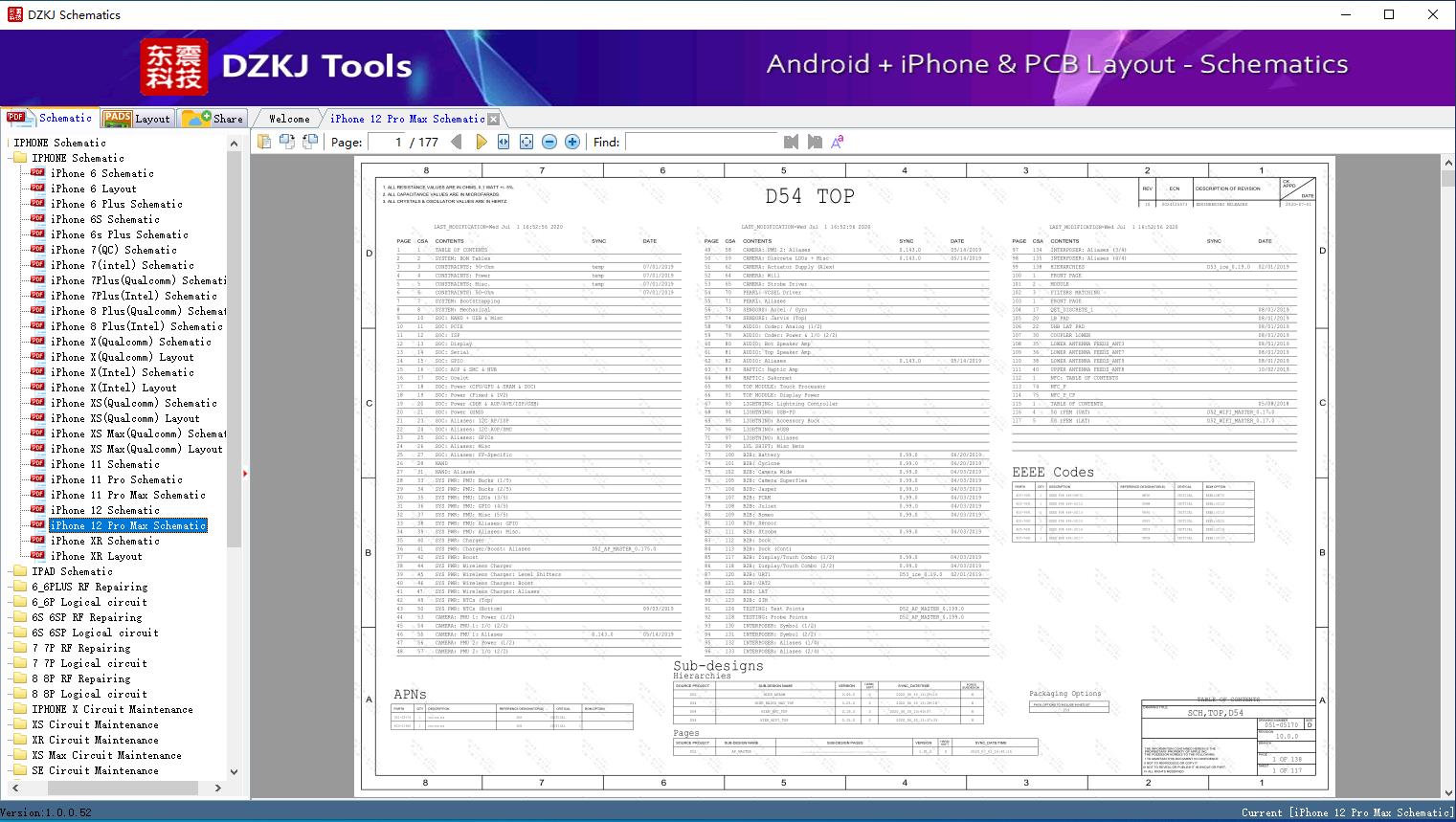Screen dimensions: 1456x822
Task: Close the iPhone 12 Pro Max Schematic tab
Action: pos(494,120)
